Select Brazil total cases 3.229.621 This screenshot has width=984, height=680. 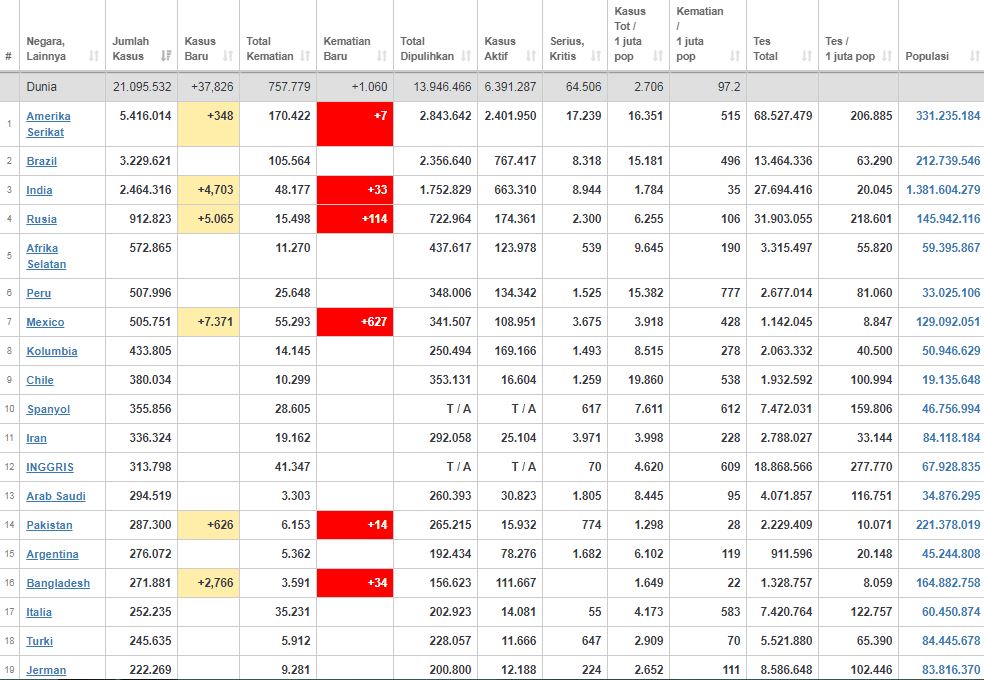[145, 161]
